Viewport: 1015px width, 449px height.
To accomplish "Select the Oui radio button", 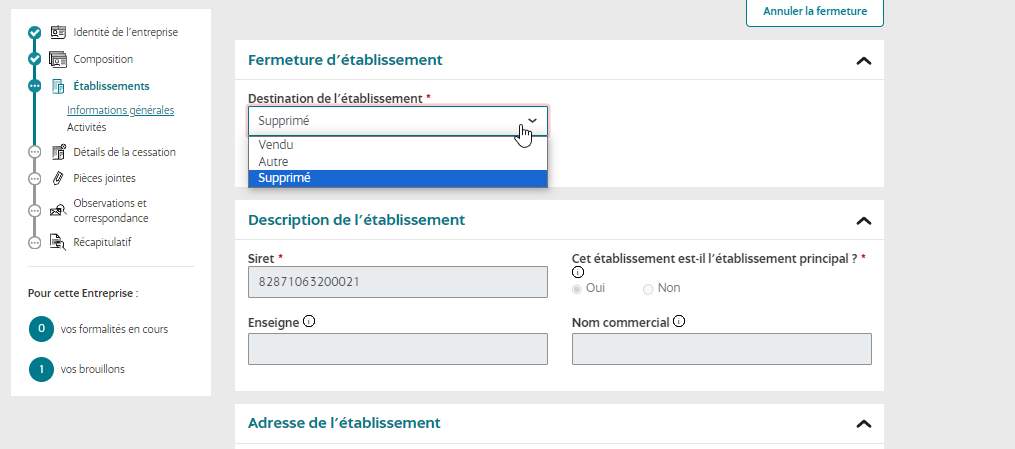I will click(577, 289).
